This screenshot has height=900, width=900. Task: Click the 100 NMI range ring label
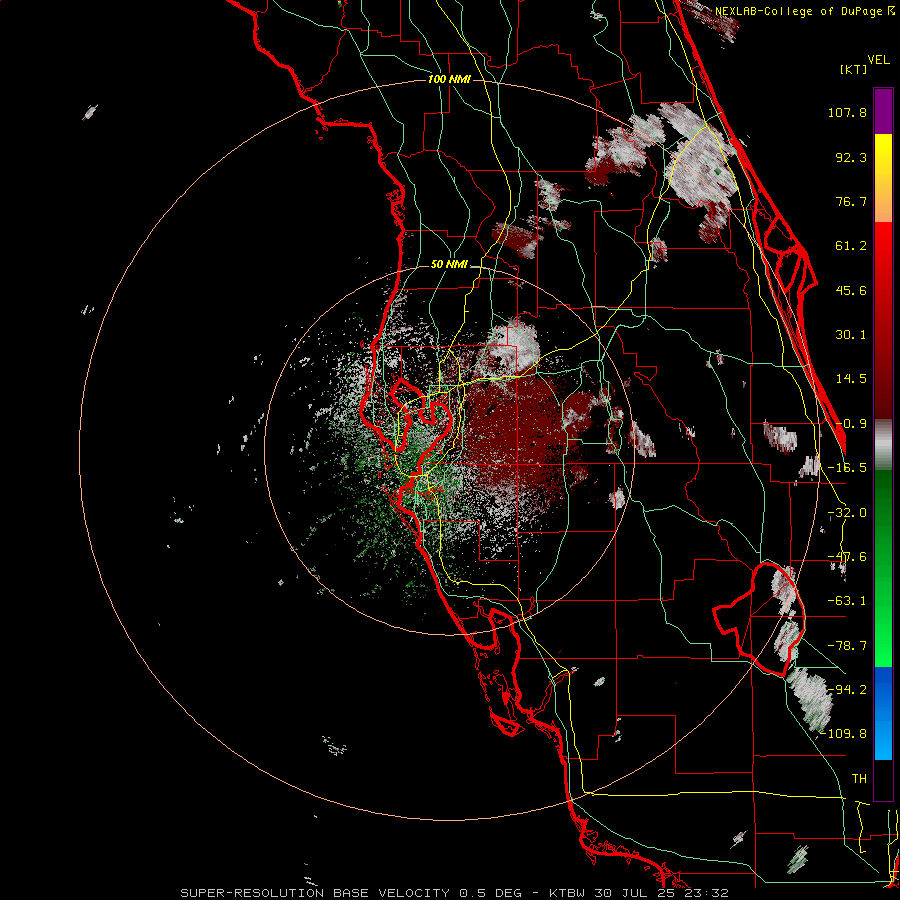tap(449, 79)
